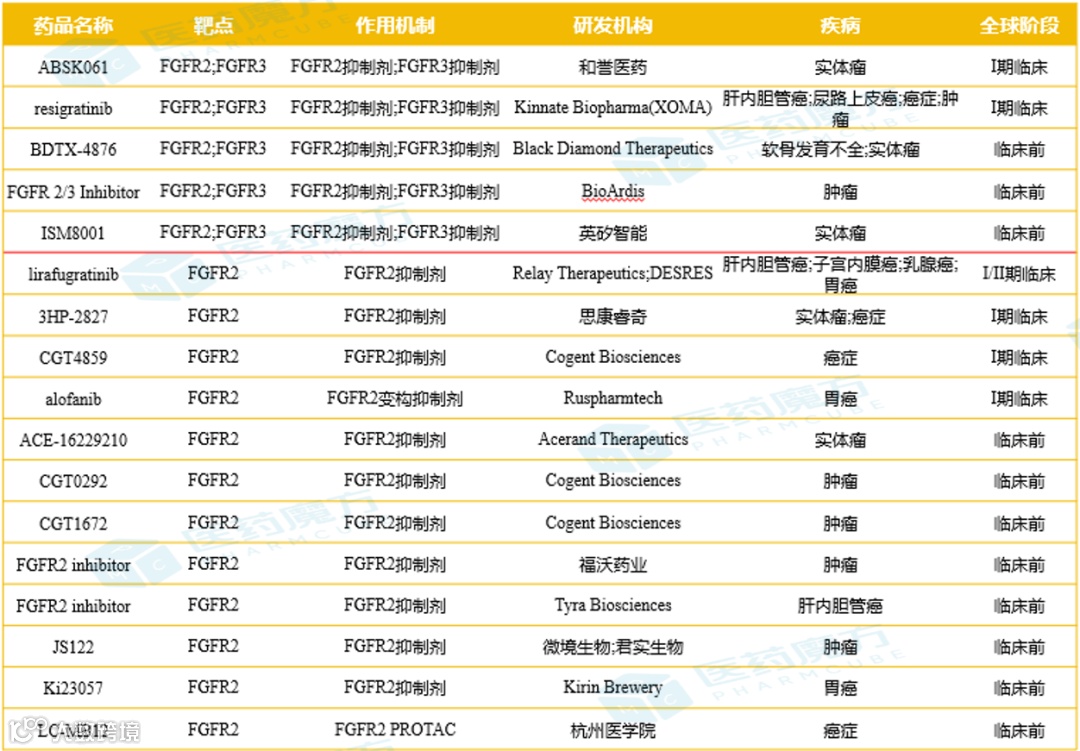Viewport: 1080px width, 751px height.
Task: Select the FGFR2 PROTAC mechanism cell
Action: coord(395,729)
